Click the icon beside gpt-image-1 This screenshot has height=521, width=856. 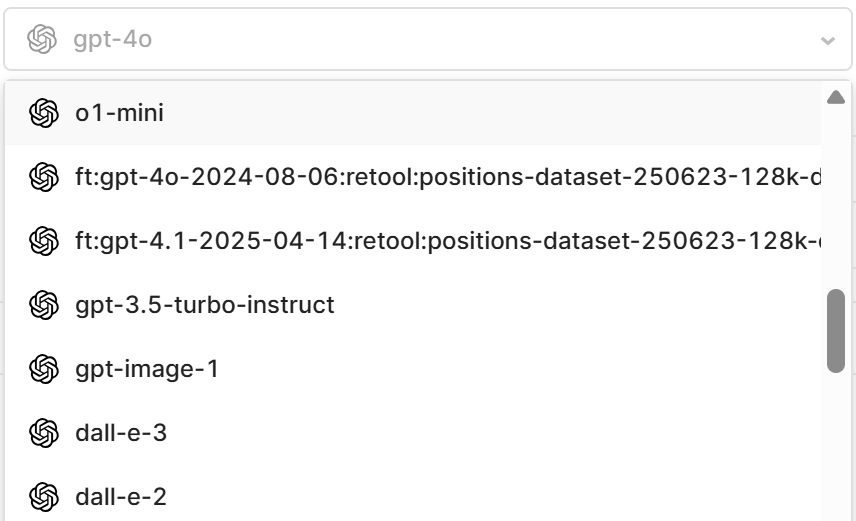click(x=44, y=369)
